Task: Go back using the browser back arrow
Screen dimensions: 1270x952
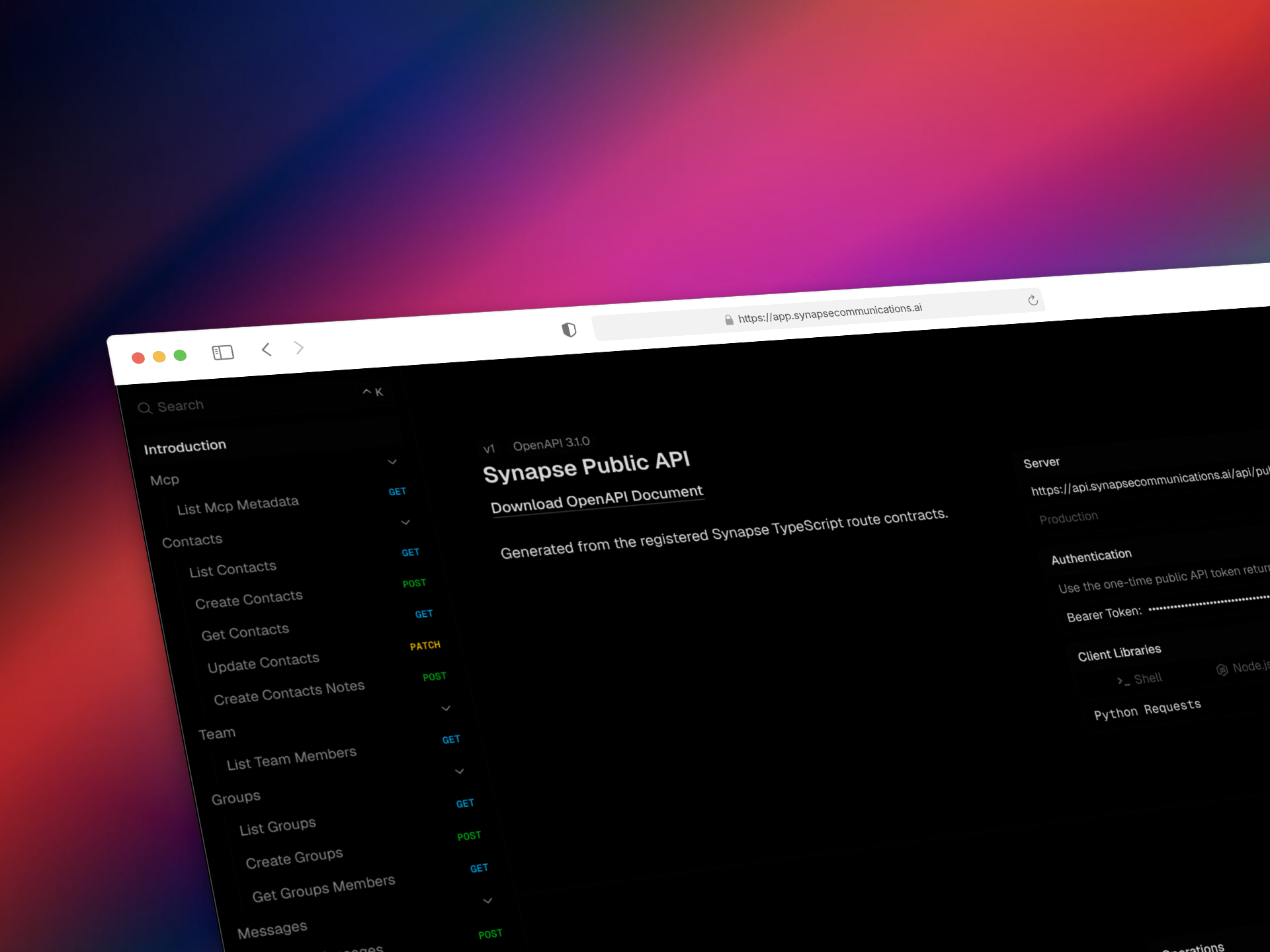Action: click(x=267, y=349)
